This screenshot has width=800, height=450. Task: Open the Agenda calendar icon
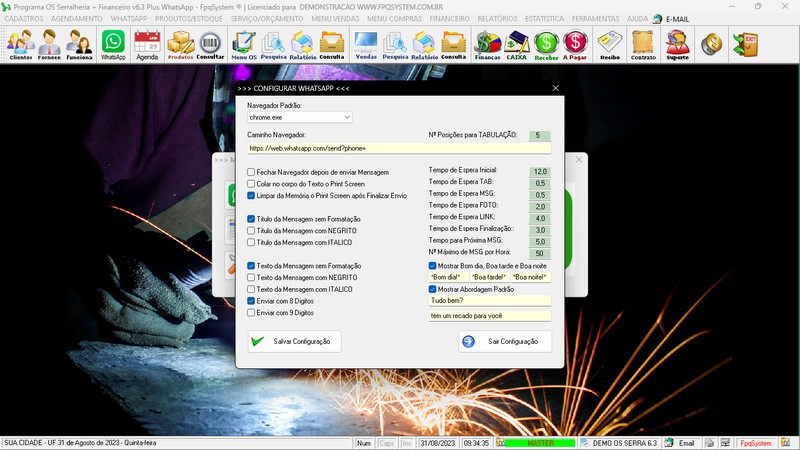tap(147, 45)
